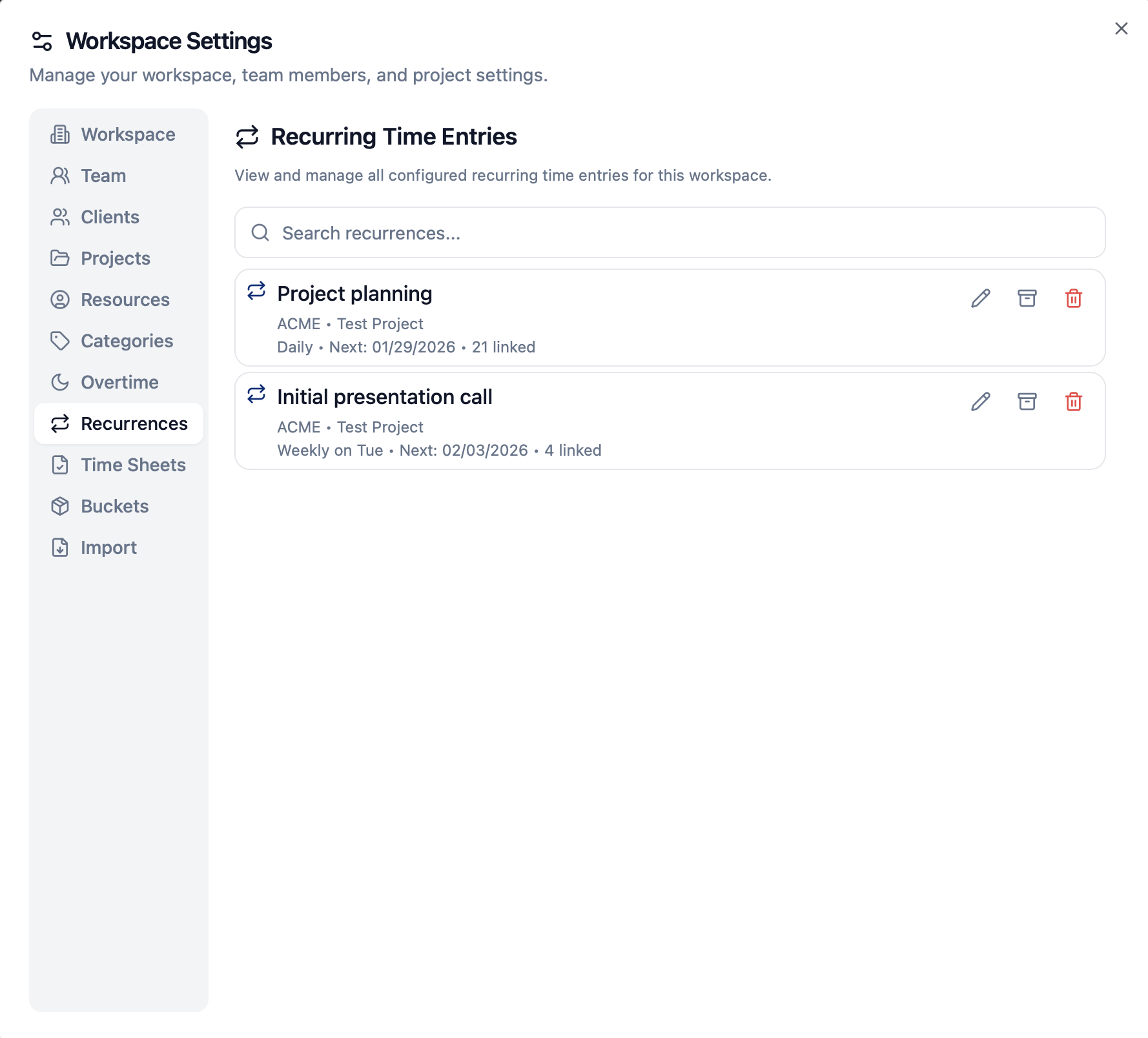
Task: Click the magnifier icon in the search box
Action: tap(260, 232)
